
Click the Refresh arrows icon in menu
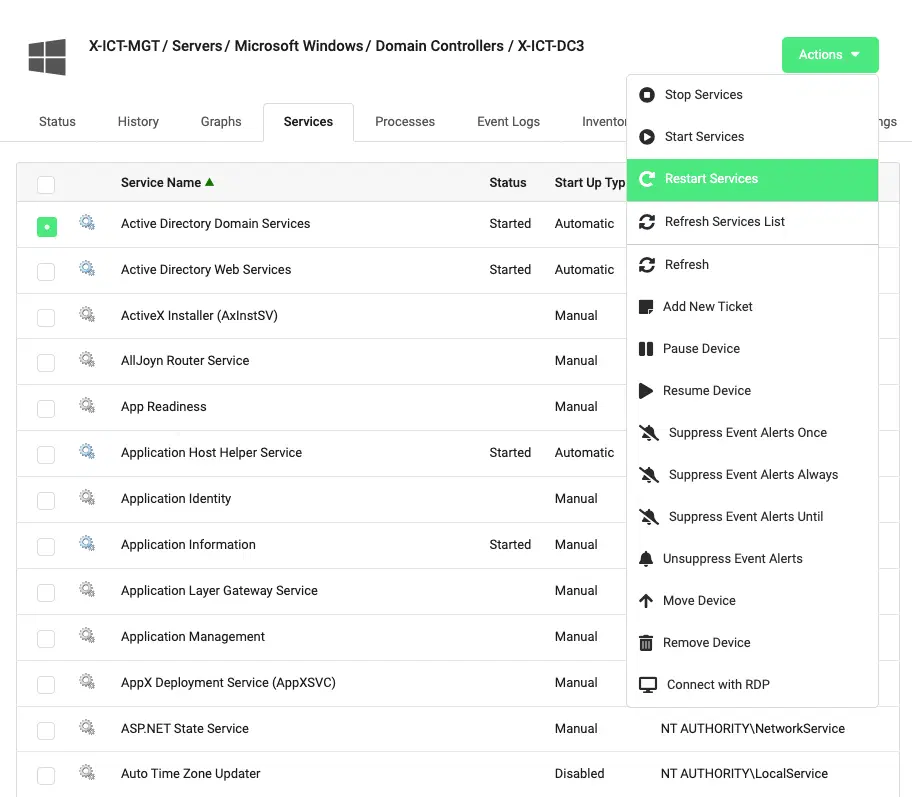tap(647, 265)
